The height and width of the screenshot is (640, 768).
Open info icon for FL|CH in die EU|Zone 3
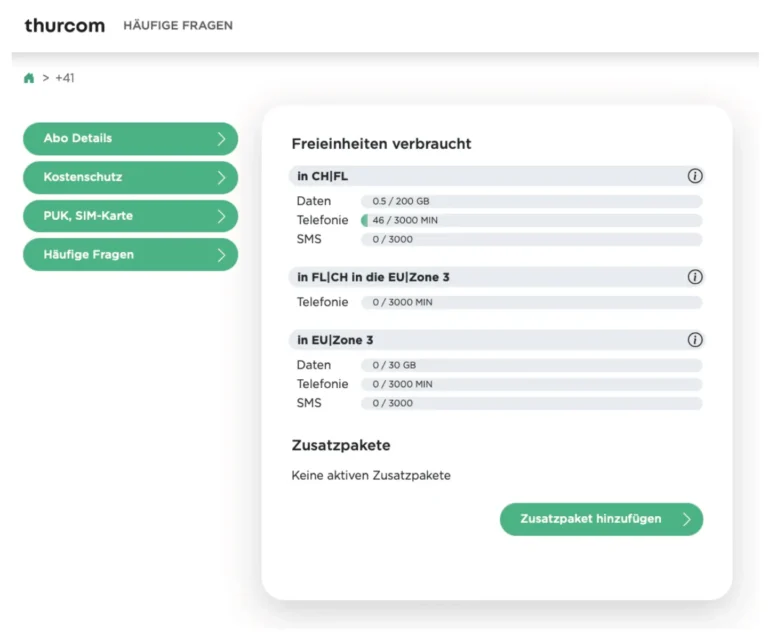pyautogui.click(x=695, y=277)
